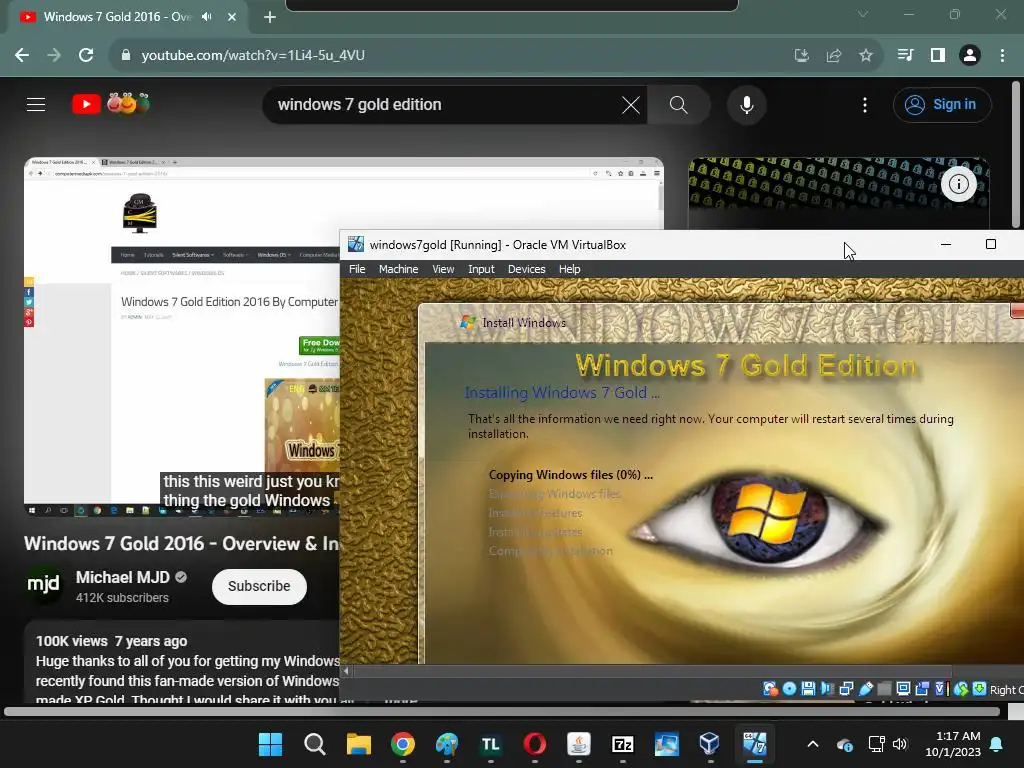Viewport: 1024px width, 768px height.
Task: Clear the YouTube search box with X
Action: (x=631, y=104)
